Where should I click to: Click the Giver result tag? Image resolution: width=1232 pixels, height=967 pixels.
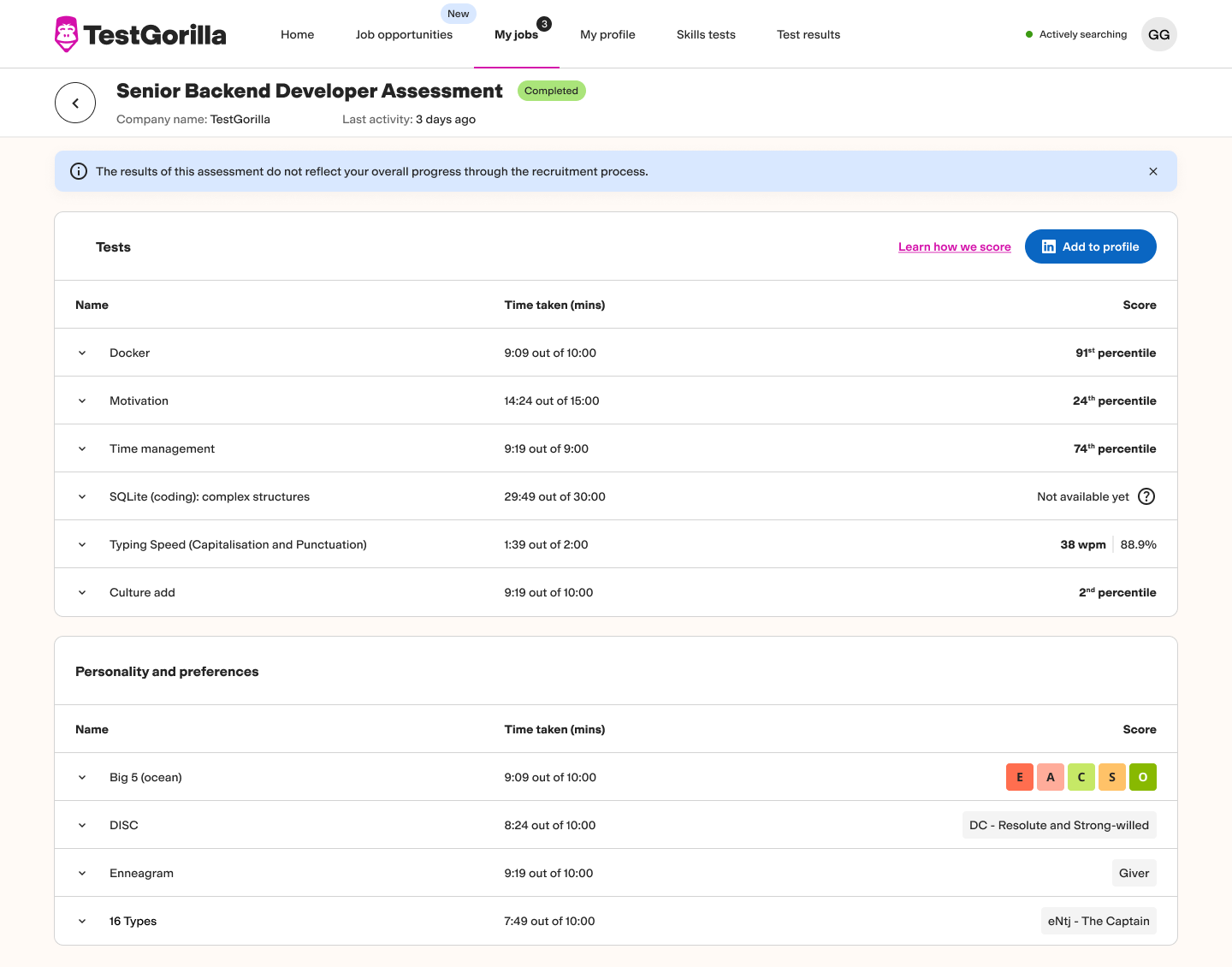pos(1134,873)
